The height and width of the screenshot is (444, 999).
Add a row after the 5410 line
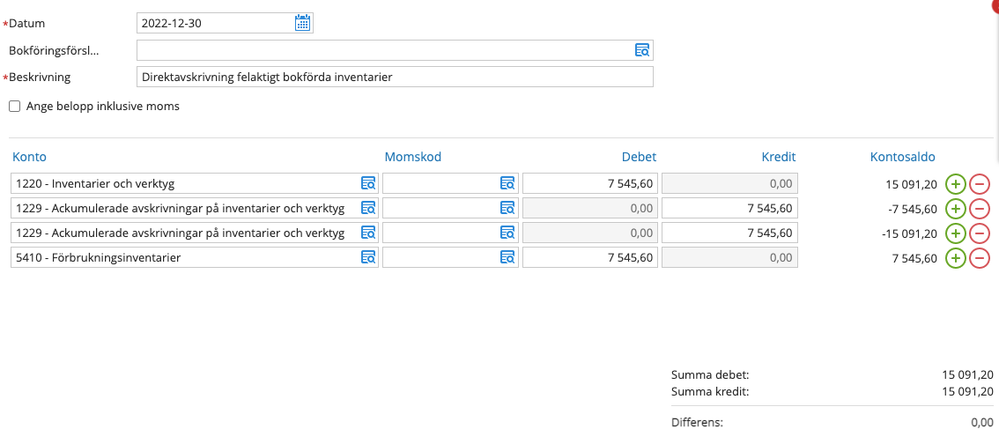pos(955,258)
